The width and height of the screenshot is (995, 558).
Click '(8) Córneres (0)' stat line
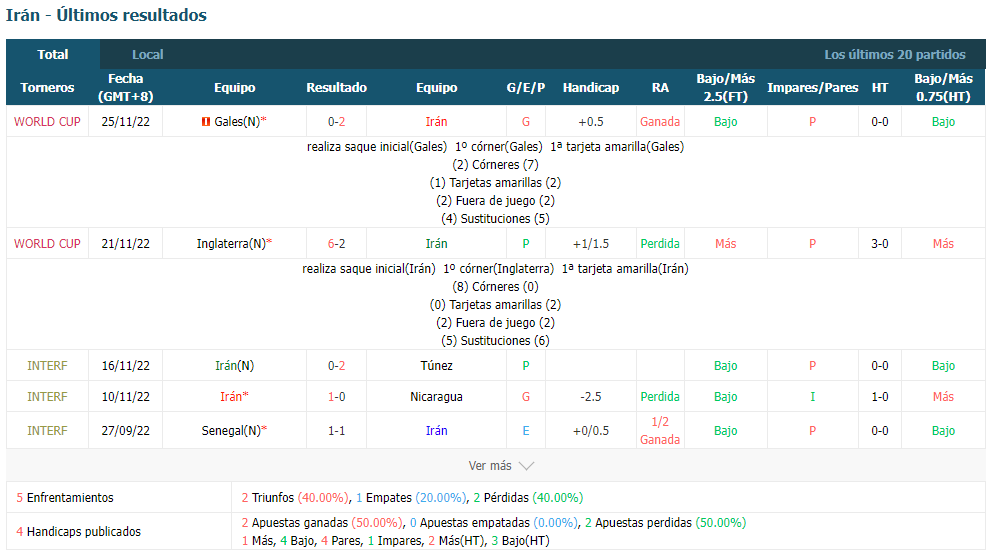point(496,286)
